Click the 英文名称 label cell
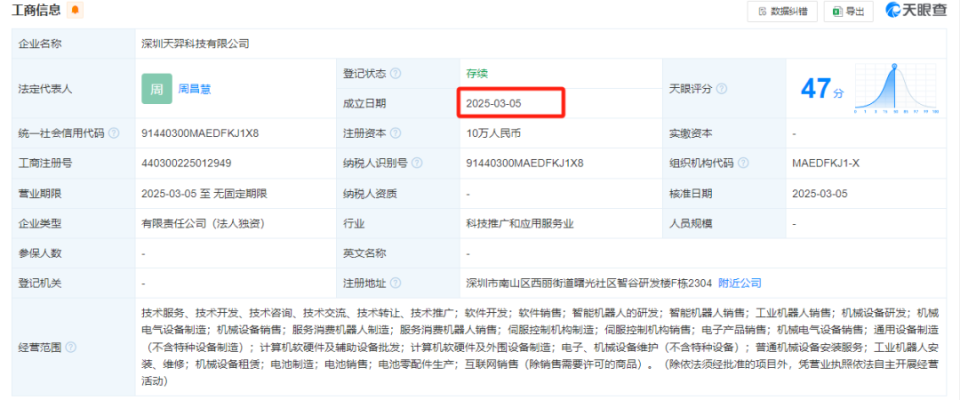The image size is (960, 400). point(398,253)
